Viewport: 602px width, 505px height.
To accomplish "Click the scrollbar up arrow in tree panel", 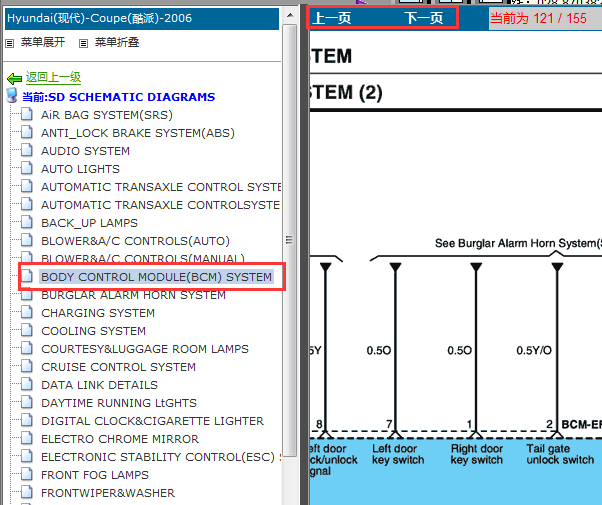I will 290,16.
